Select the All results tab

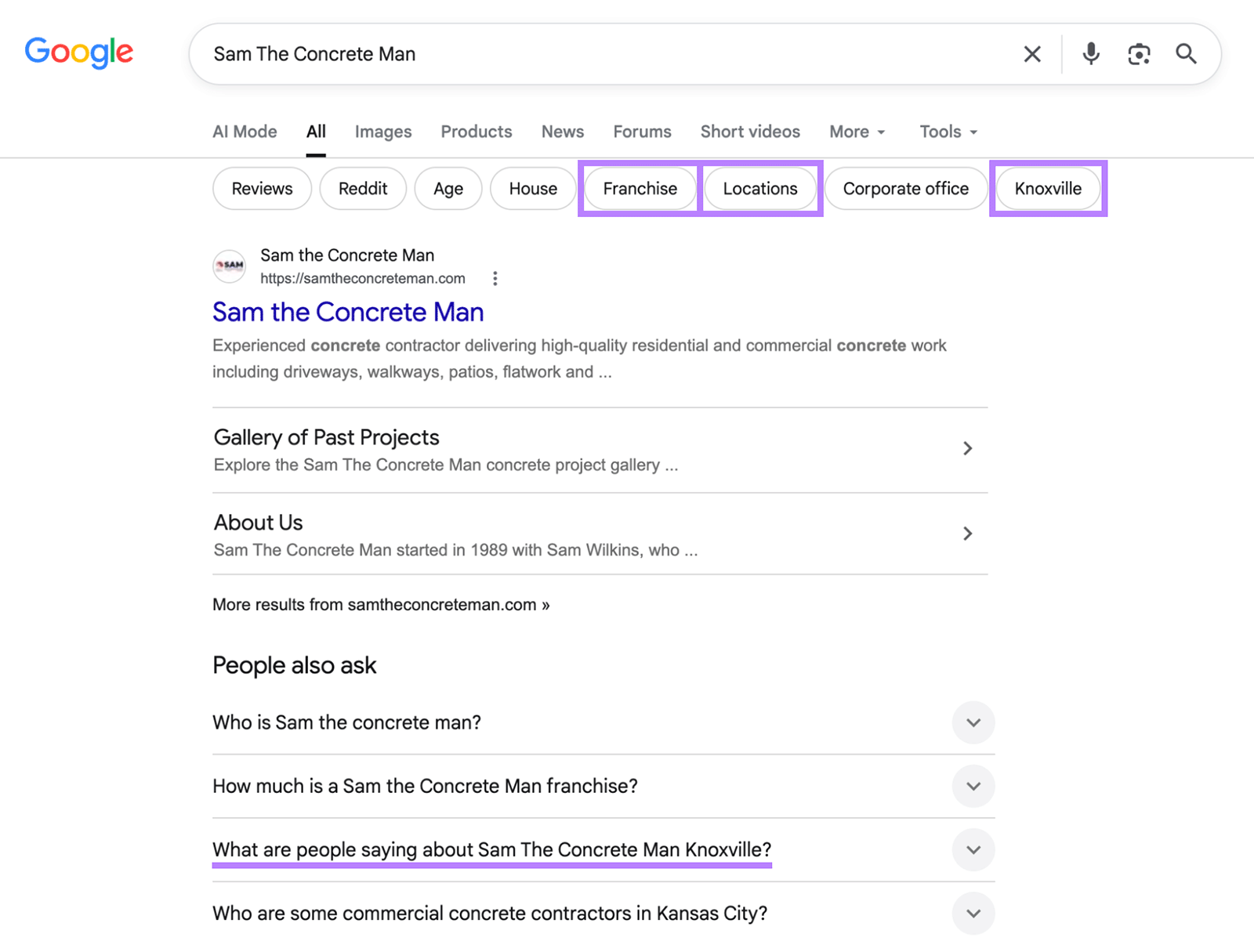click(x=316, y=132)
